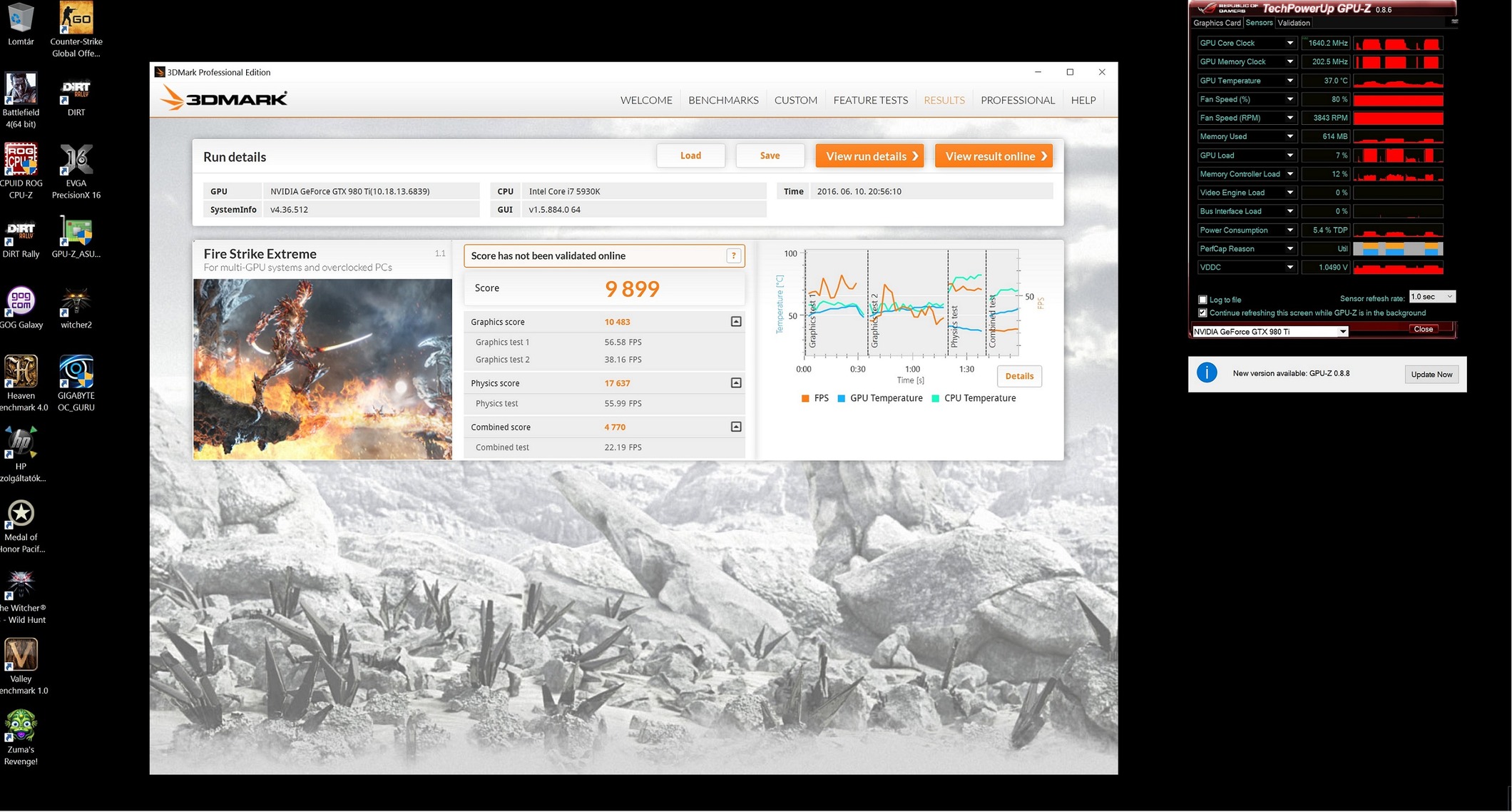Open the DiRT desktop shortcut
Screen dimensions: 1512x812
tap(76, 94)
